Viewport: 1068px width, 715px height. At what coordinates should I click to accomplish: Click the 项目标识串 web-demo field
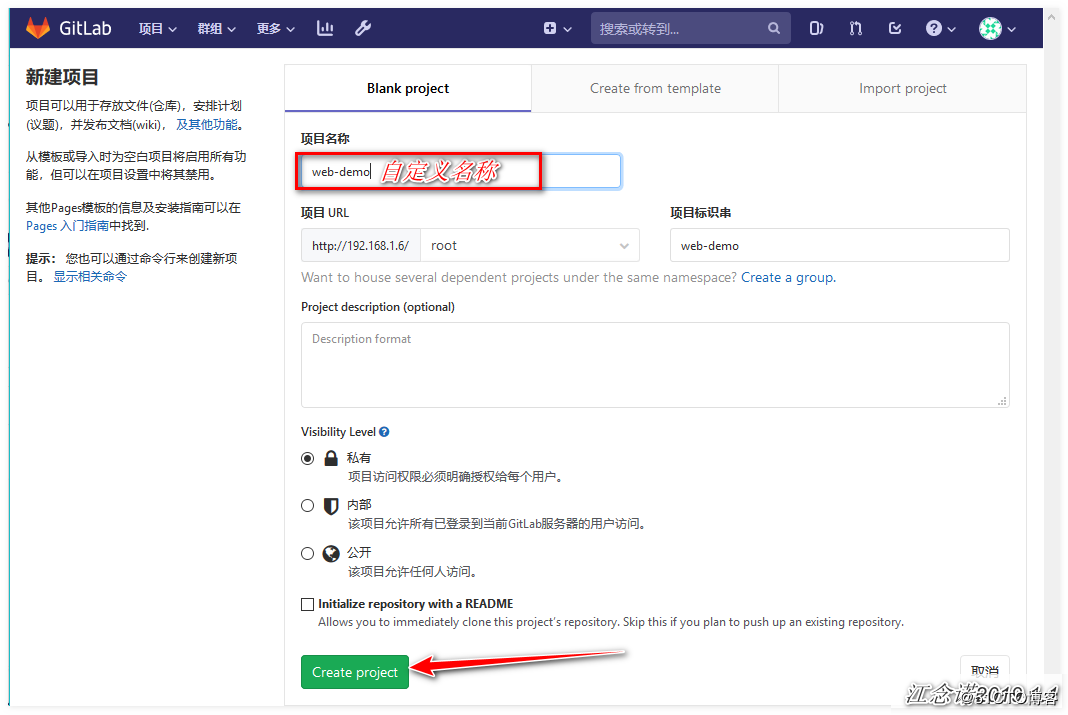click(x=840, y=245)
